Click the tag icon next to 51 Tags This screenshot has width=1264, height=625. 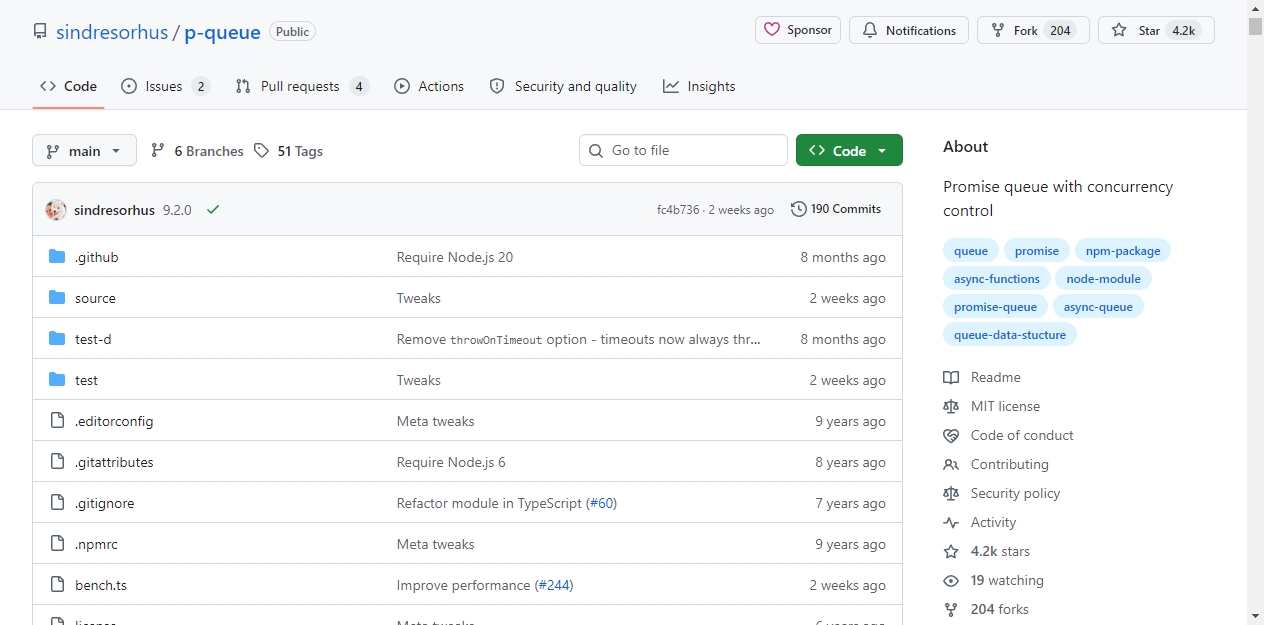[261, 151]
